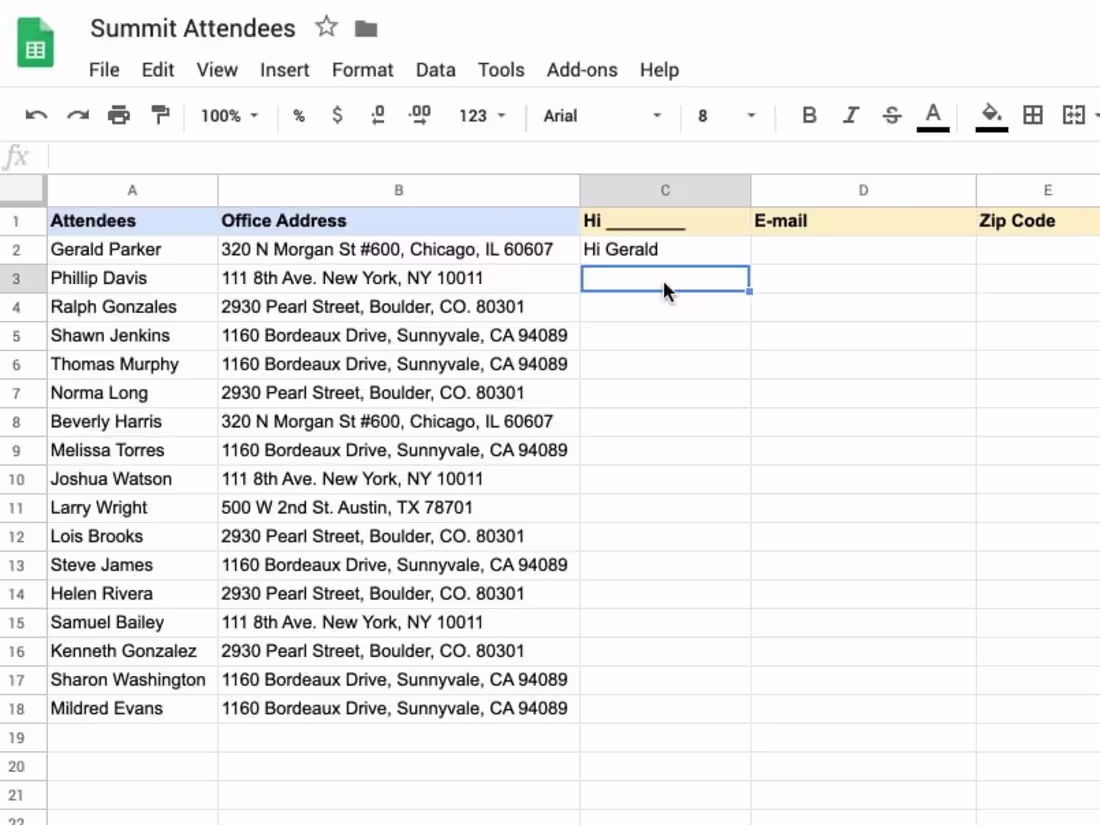
Task: Toggle italic formatting
Action: tap(850, 115)
